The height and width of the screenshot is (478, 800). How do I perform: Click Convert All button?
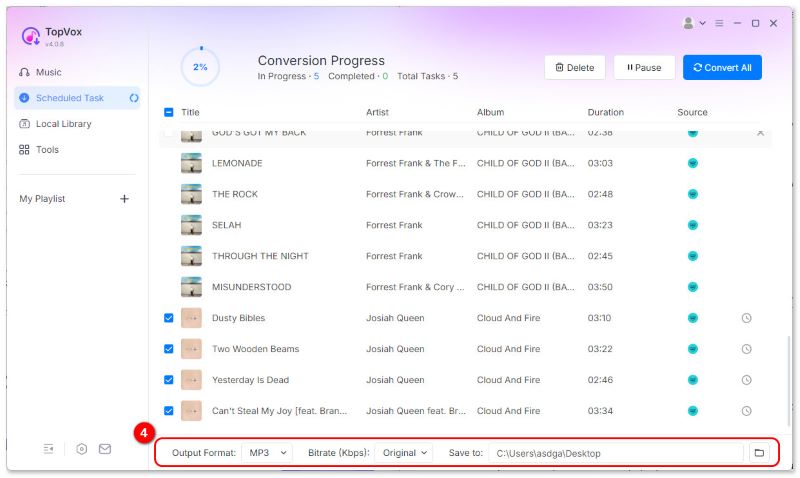pyautogui.click(x=722, y=67)
